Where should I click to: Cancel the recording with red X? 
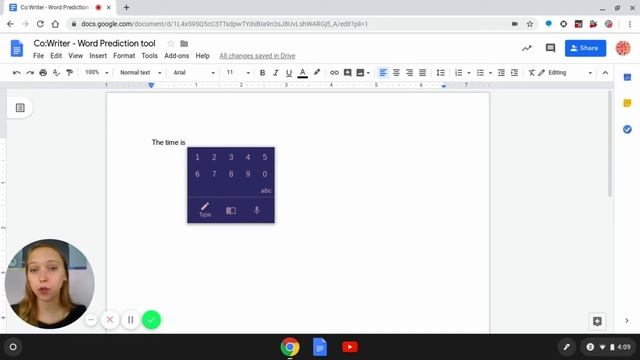click(x=109, y=320)
